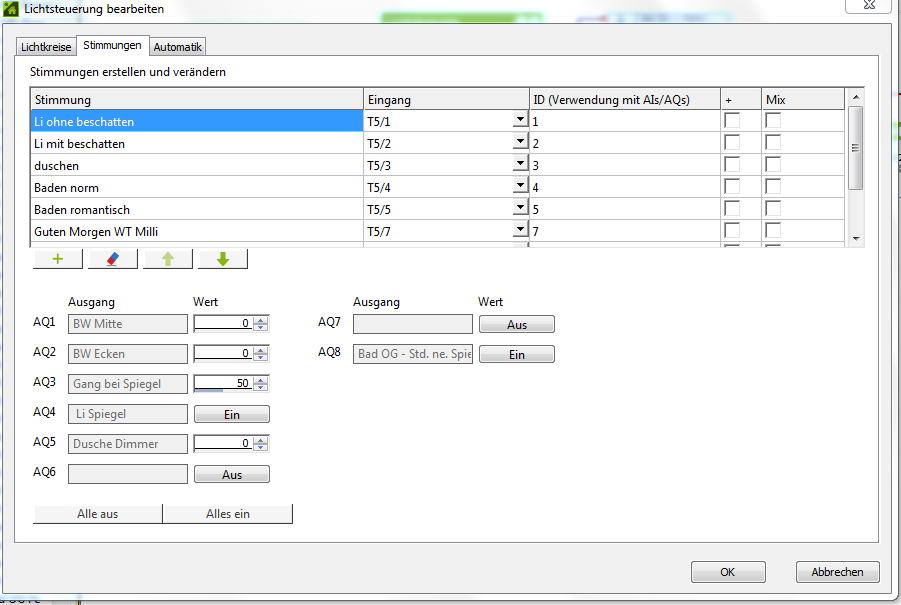The height and width of the screenshot is (605, 901).
Task: Click the table's scroll-down arrow
Action: (x=856, y=238)
